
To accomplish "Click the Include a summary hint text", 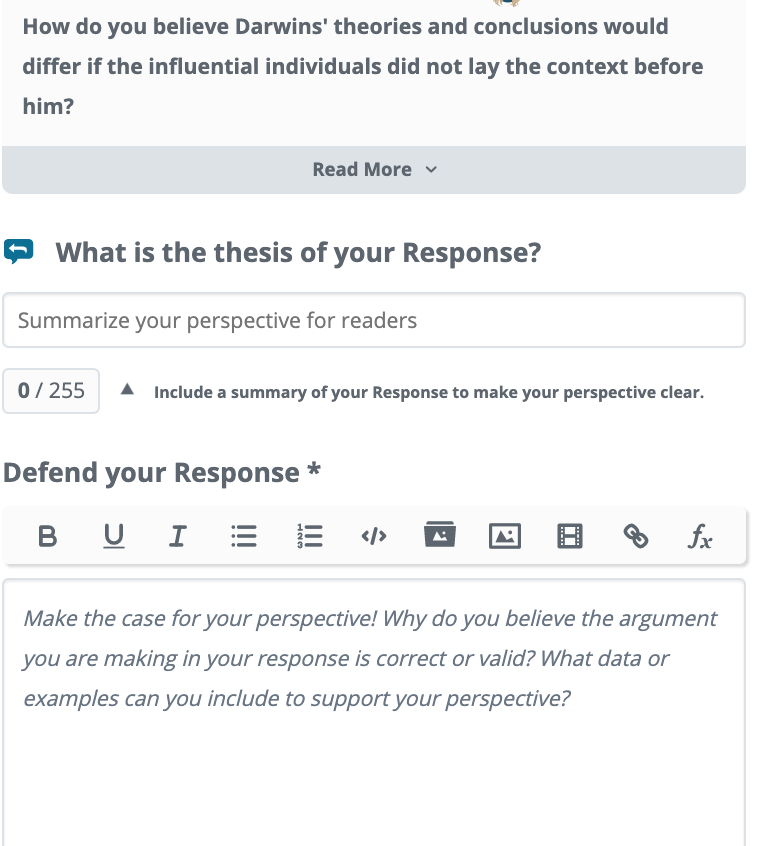I will pyautogui.click(x=429, y=392).
